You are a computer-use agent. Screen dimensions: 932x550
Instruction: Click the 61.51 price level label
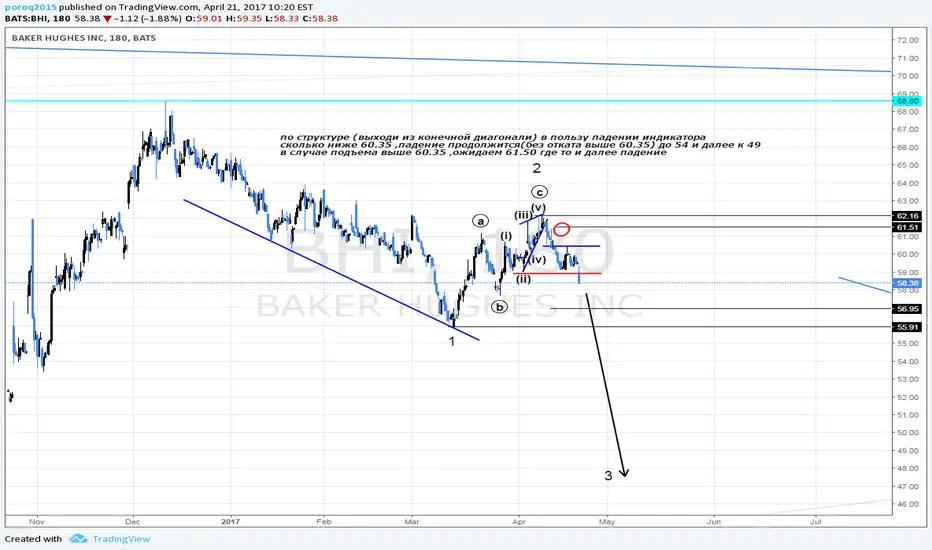pyautogui.click(x=908, y=227)
